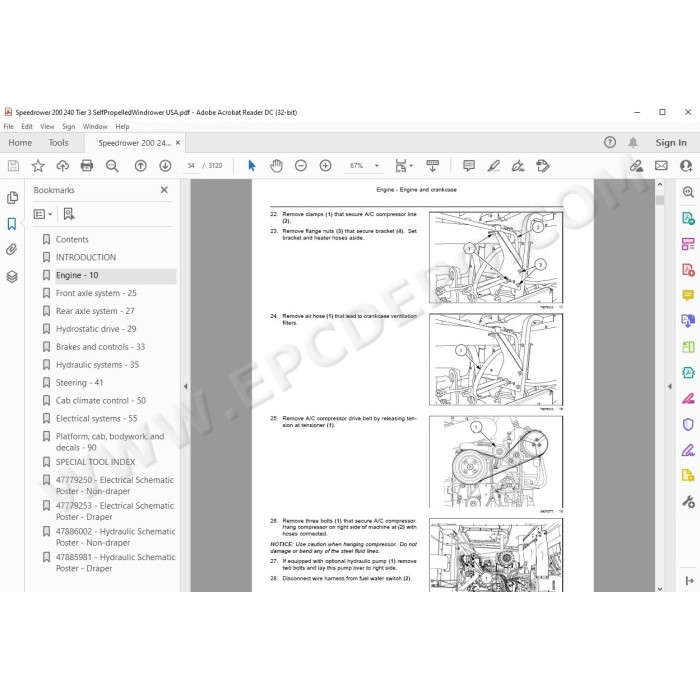Switch to the Home tab
The height and width of the screenshot is (700, 700).
pyautogui.click(x=20, y=143)
